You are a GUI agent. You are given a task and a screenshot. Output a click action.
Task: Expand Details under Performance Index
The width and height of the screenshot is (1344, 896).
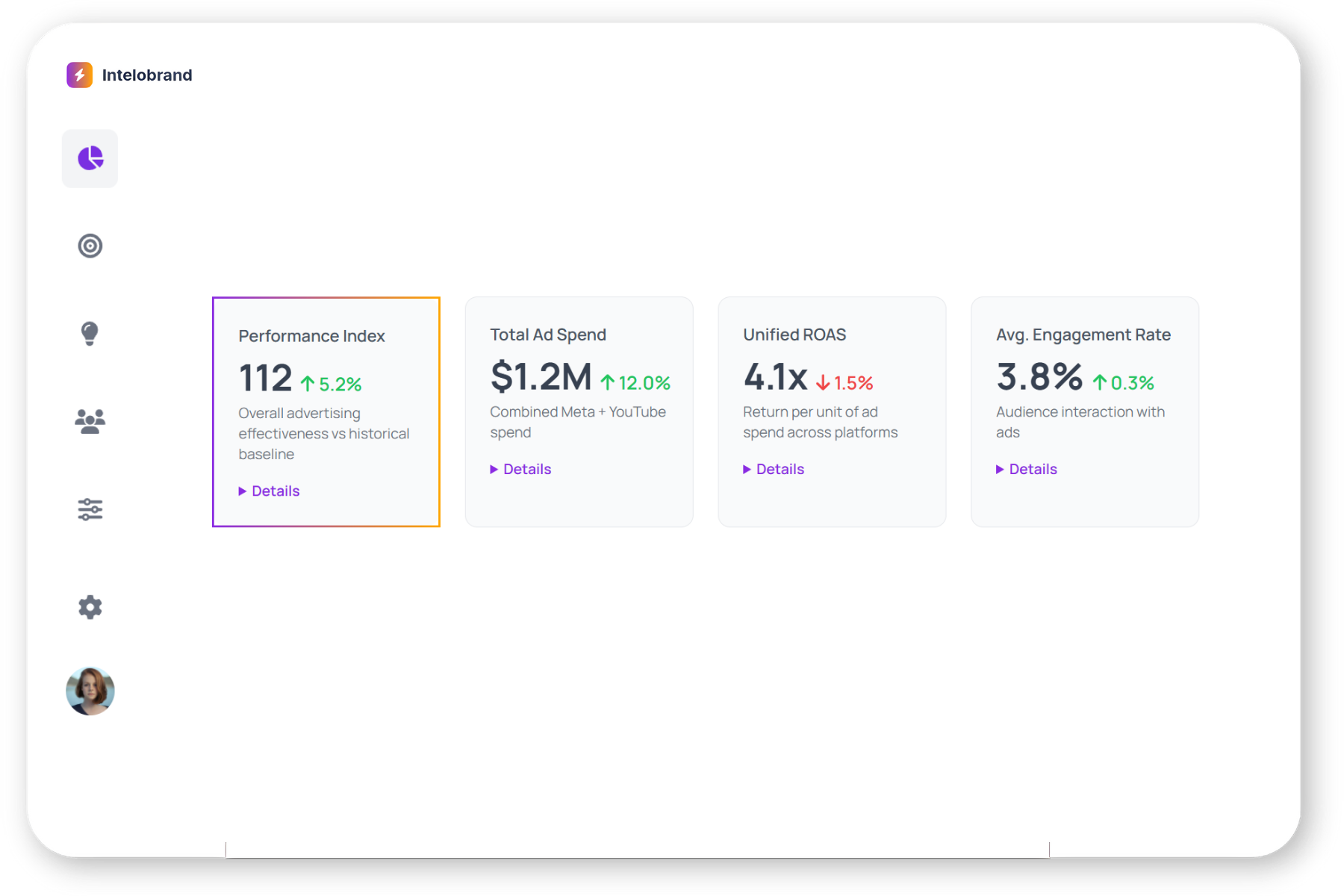click(270, 491)
